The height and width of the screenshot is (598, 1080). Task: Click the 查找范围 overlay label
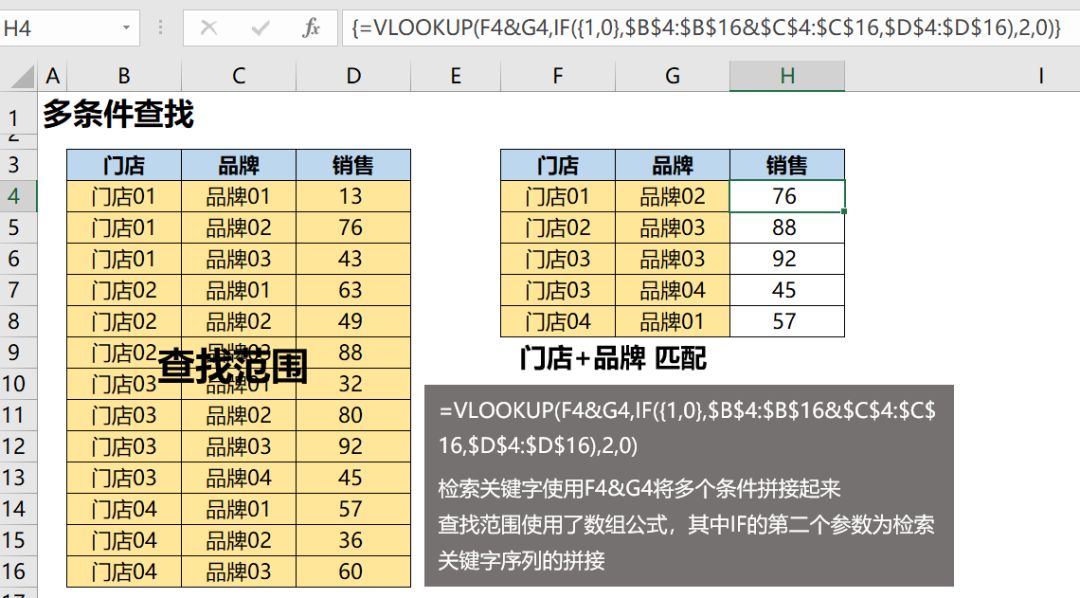[x=233, y=366]
